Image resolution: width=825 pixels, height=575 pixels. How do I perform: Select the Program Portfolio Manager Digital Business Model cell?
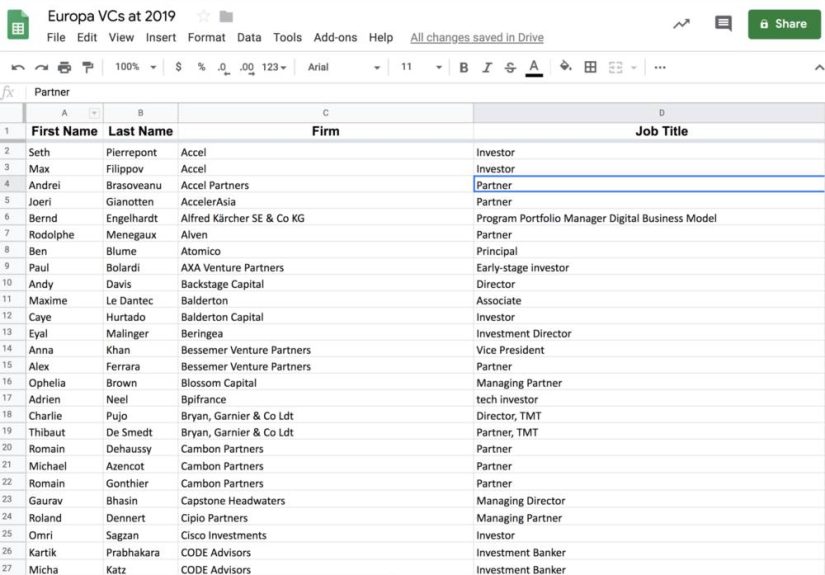coord(649,218)
